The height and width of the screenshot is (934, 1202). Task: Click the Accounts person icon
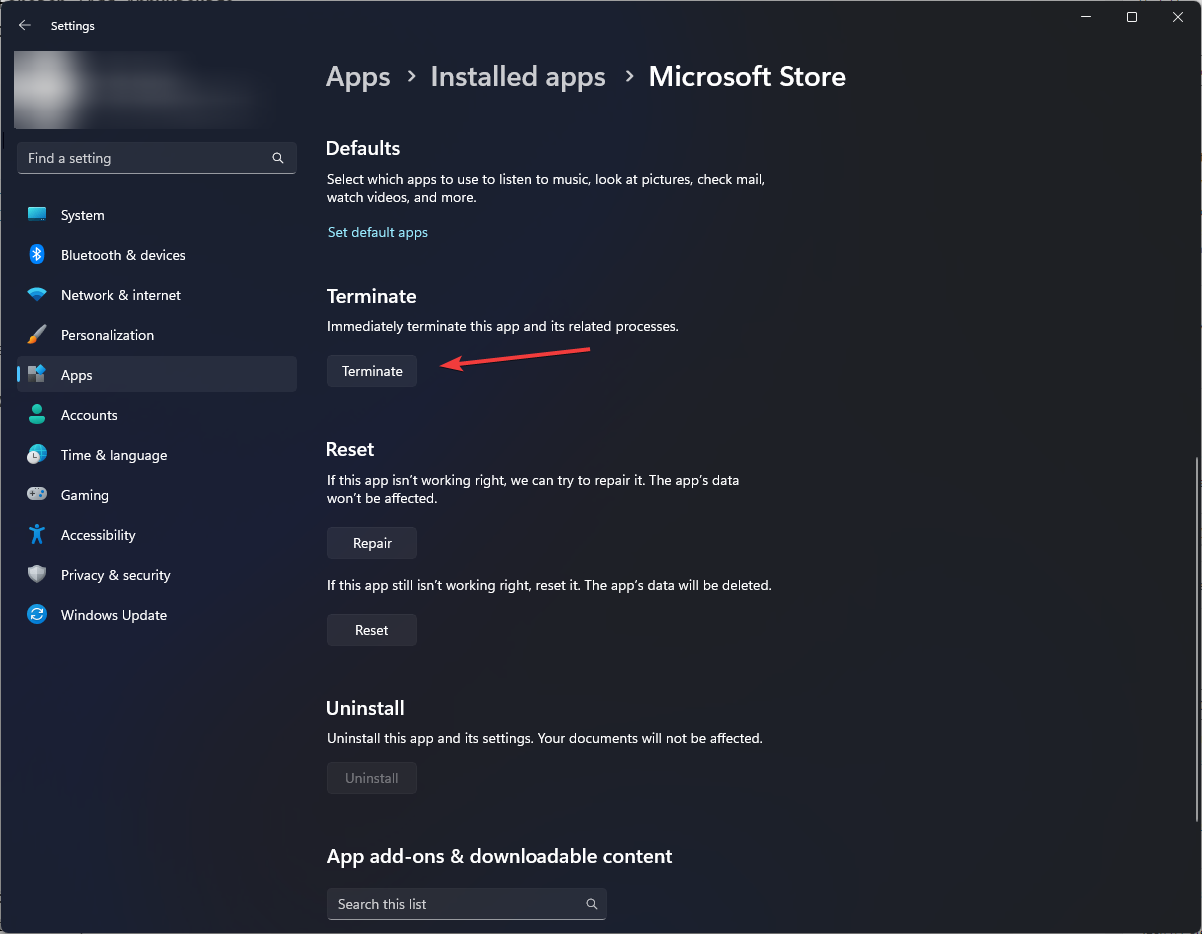click(37, 415)
